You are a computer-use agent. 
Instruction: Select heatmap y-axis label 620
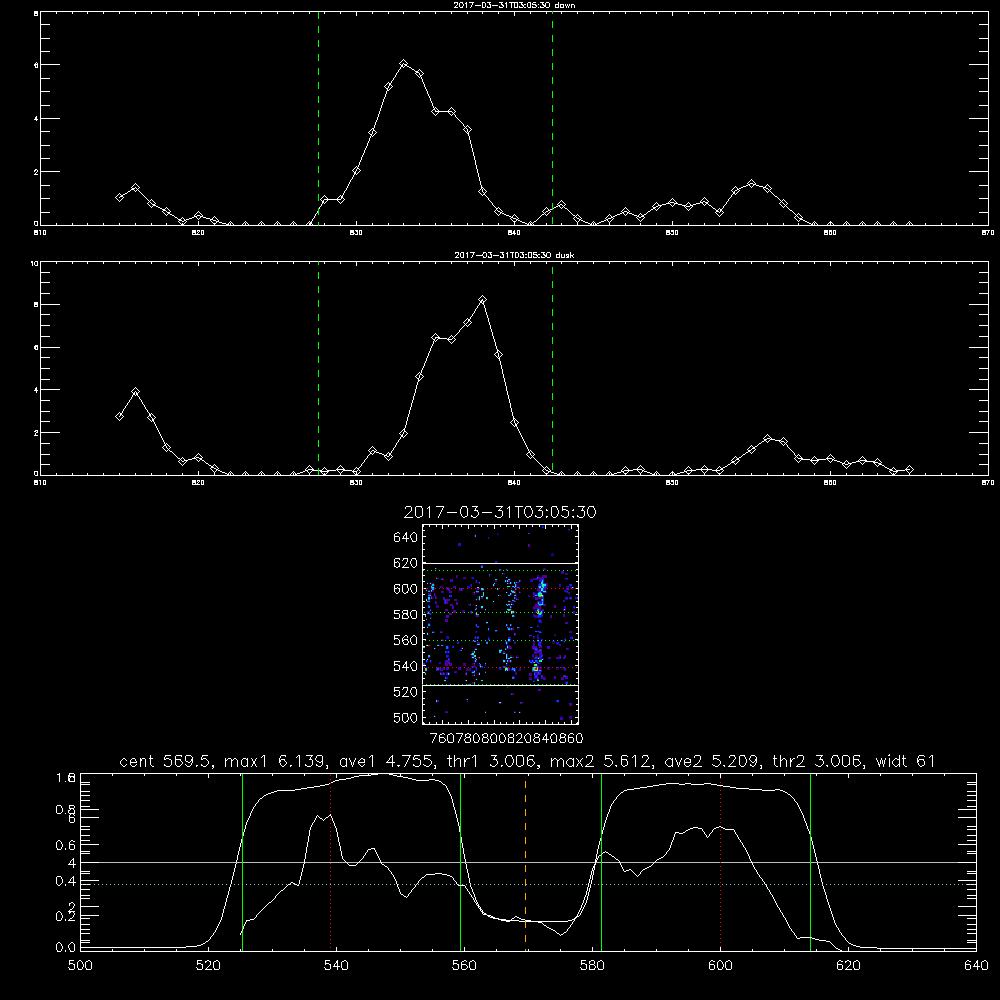(x=405, y=563)
